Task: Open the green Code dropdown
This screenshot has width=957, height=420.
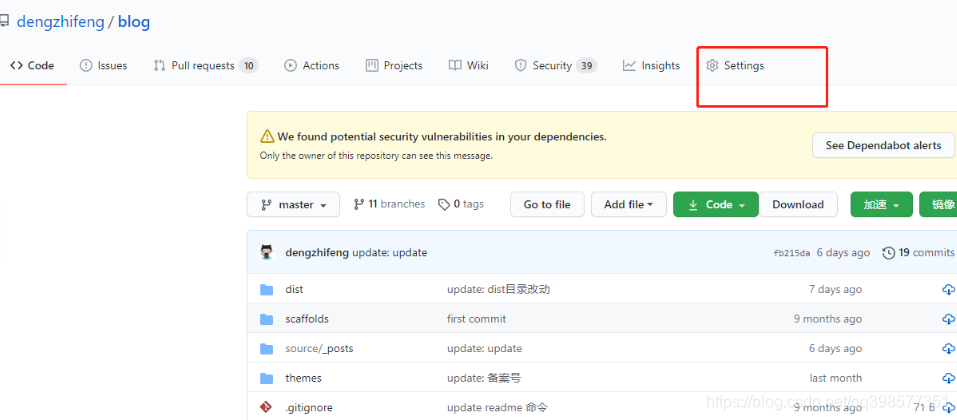Action: point(716,205)
